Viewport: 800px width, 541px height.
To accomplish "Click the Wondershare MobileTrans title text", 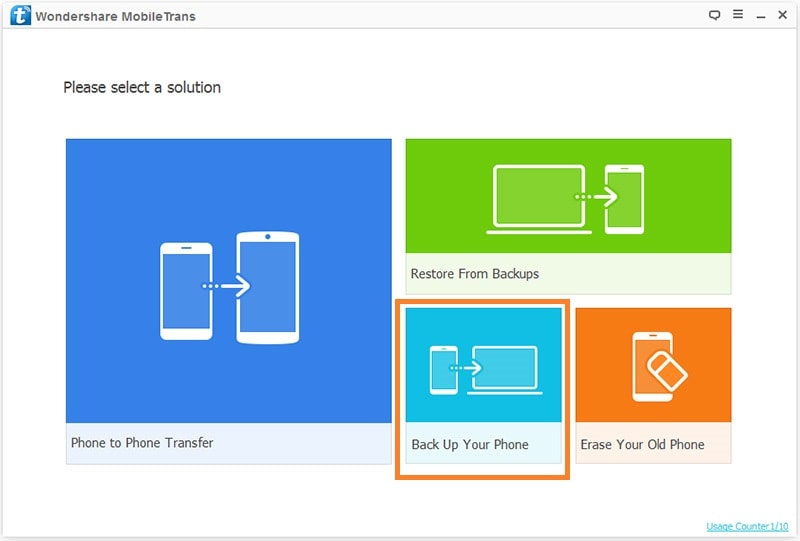I will pyautogui.click(x=115, y=16).
